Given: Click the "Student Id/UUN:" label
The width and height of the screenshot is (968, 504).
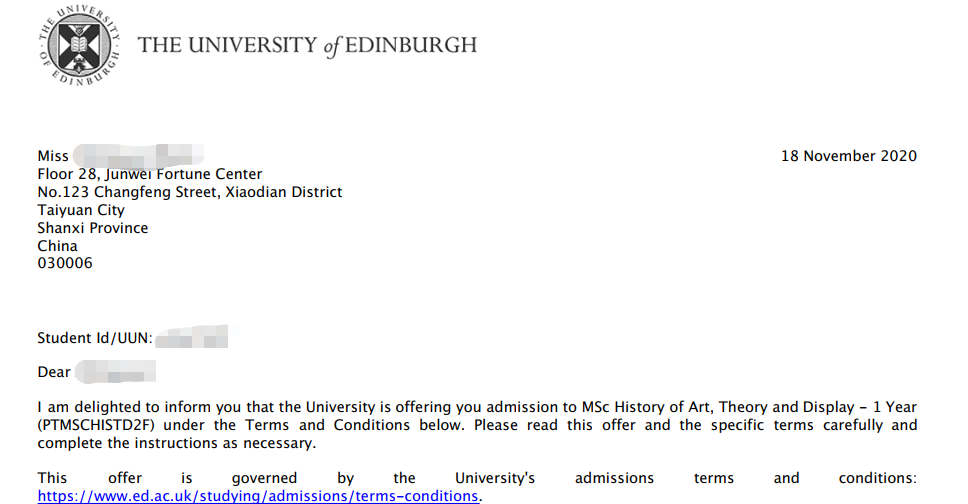Looking at the screenshot, I should click(95, 338).
